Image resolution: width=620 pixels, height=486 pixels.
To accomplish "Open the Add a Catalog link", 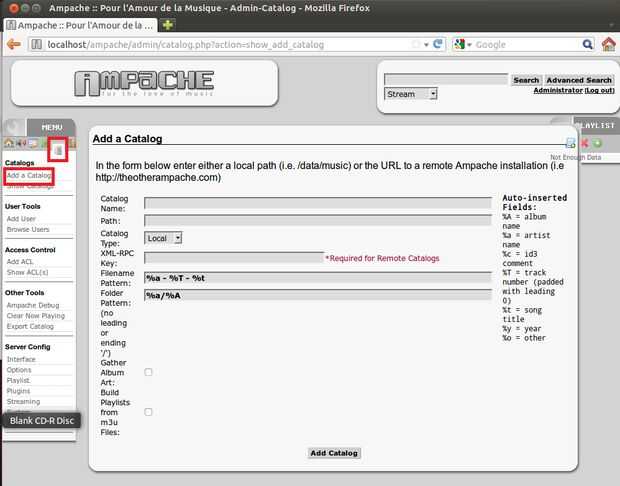I will coord(29,175).
